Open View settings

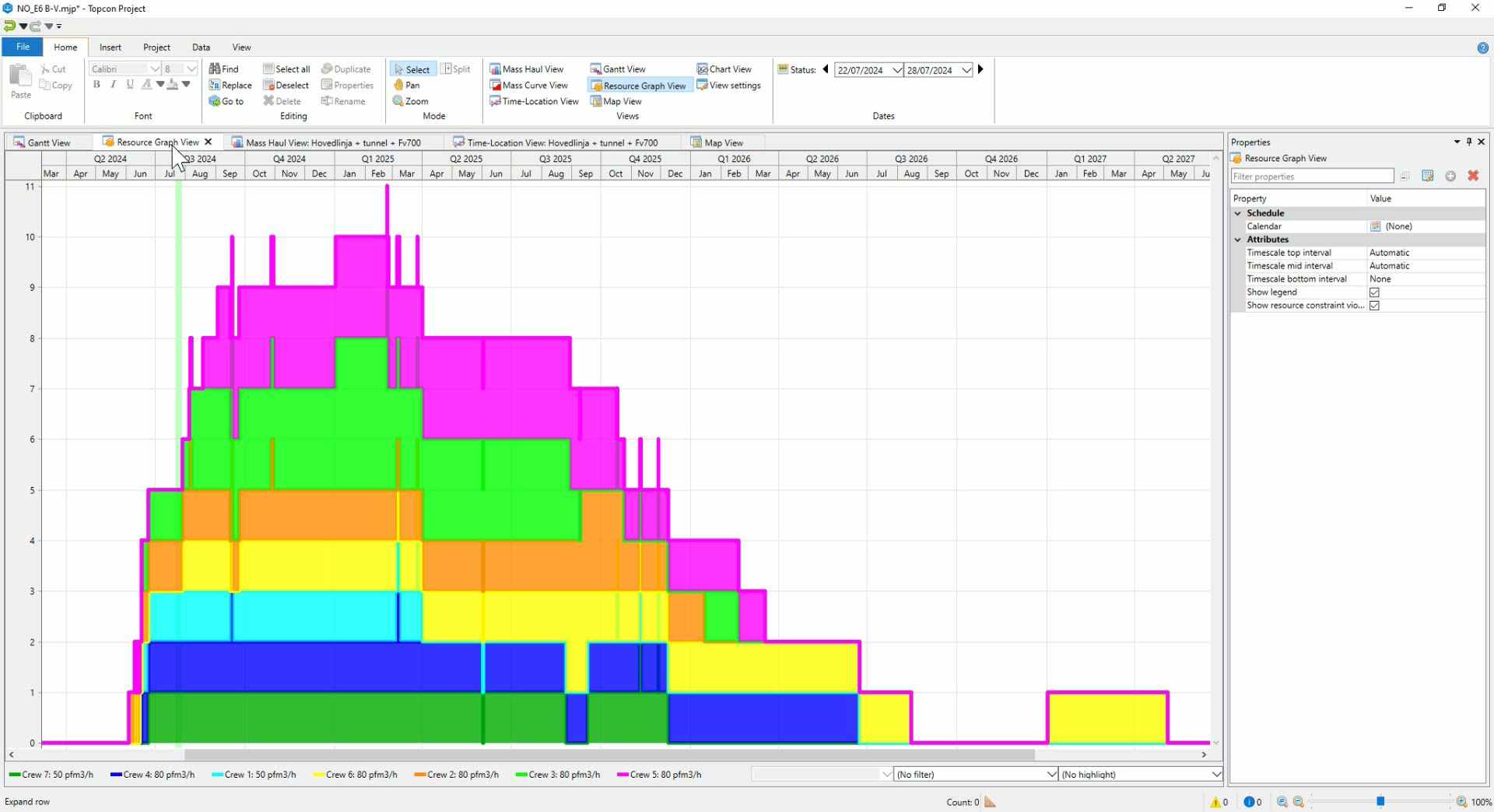(x=728, y=86)
